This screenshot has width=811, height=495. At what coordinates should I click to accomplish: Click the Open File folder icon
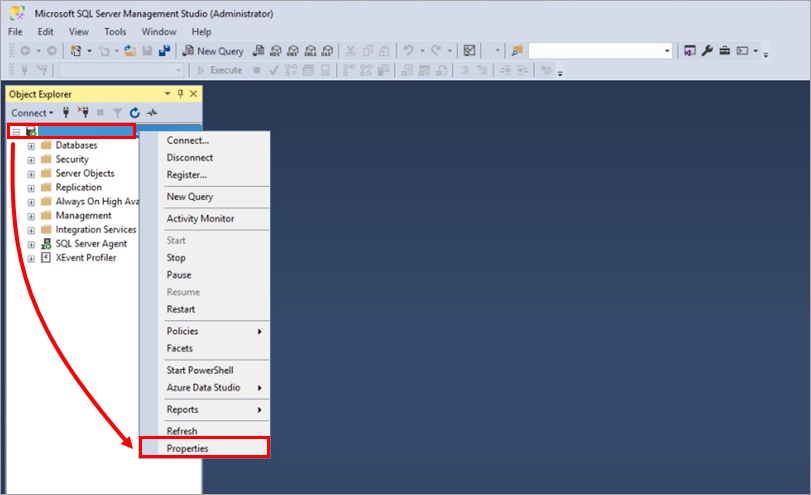coord(130,51)
